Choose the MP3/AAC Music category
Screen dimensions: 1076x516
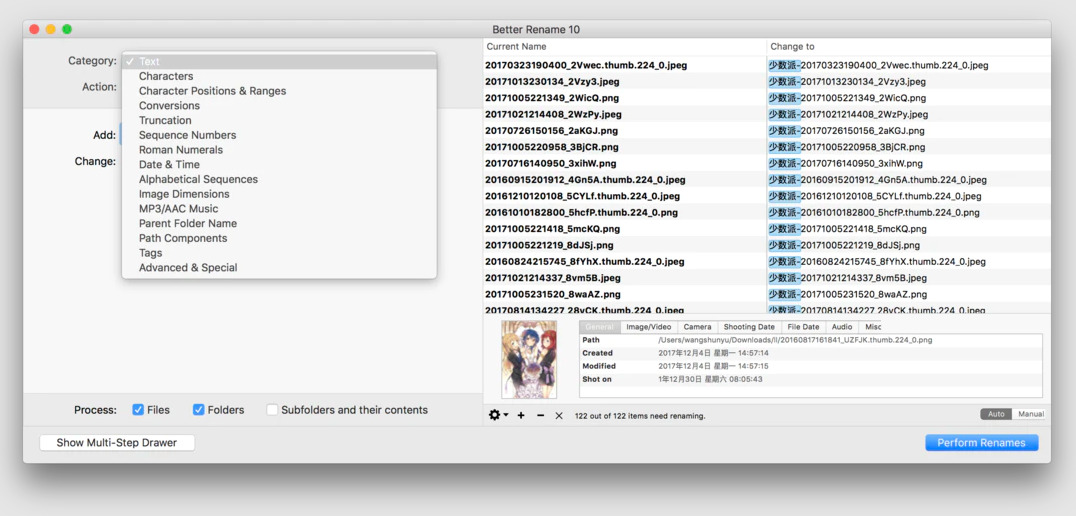[279, 209]
